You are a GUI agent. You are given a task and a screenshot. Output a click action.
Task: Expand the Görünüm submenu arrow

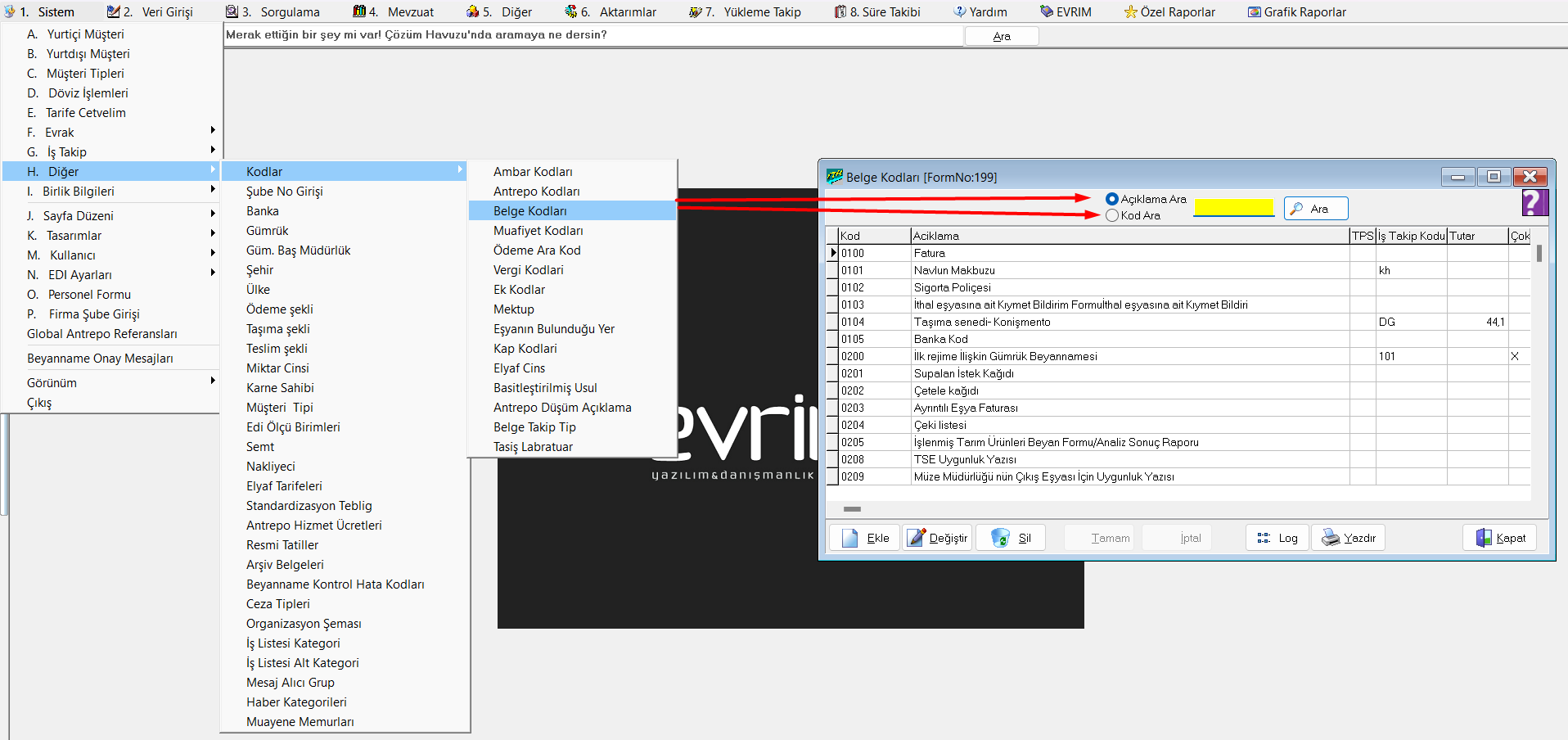(x=213, y=381)
